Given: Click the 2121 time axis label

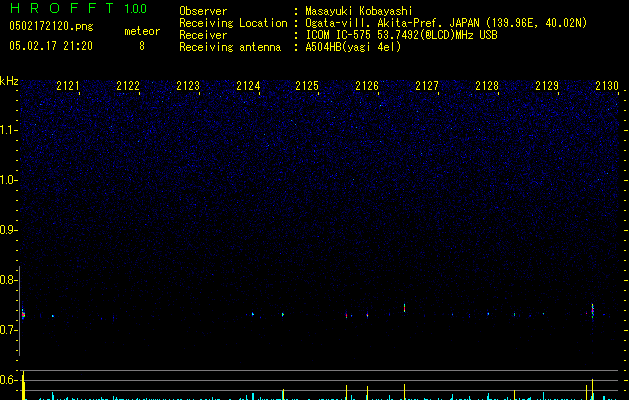Looking at the screenshot, I should pos(68,86).
